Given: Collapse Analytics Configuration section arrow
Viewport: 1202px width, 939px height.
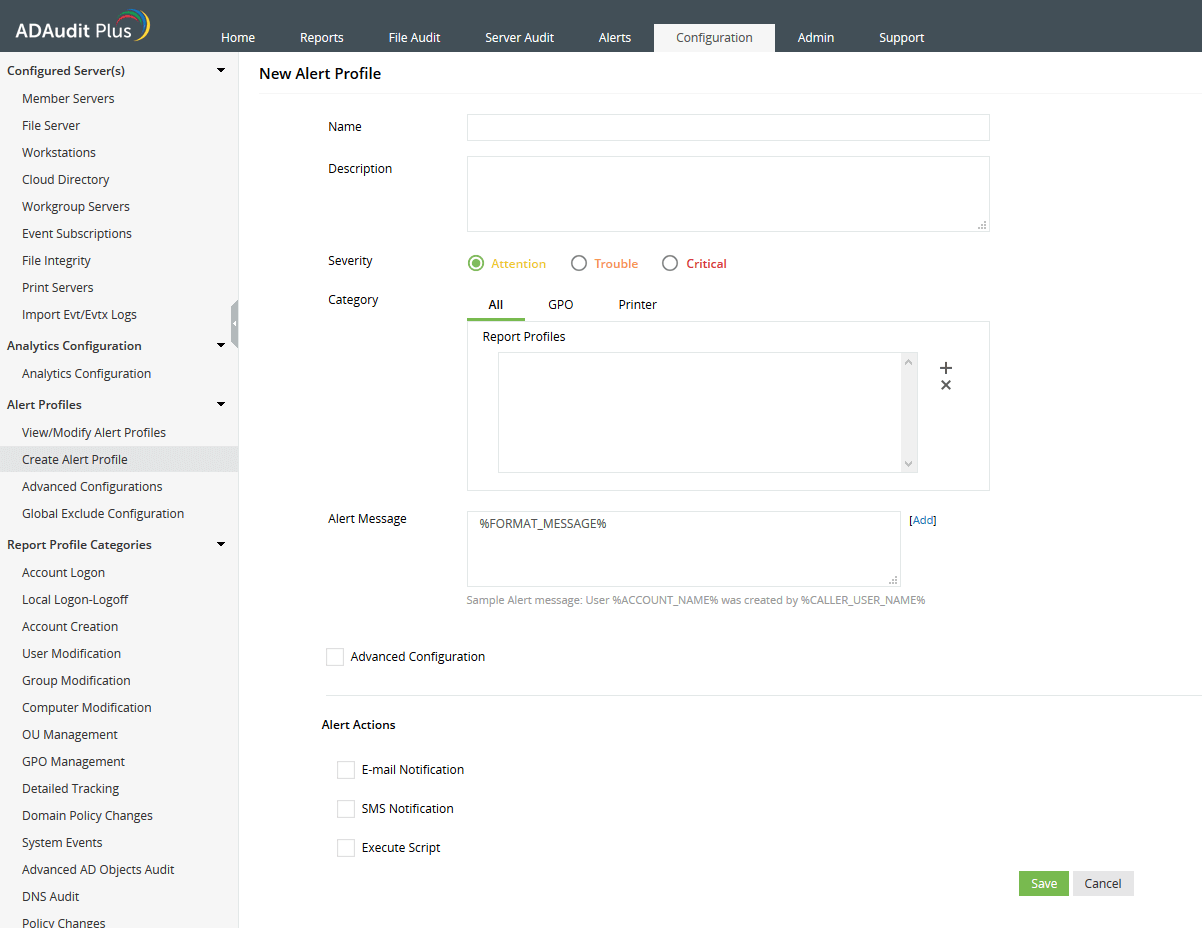Looking at the screenshot, I should pos(221,346).
